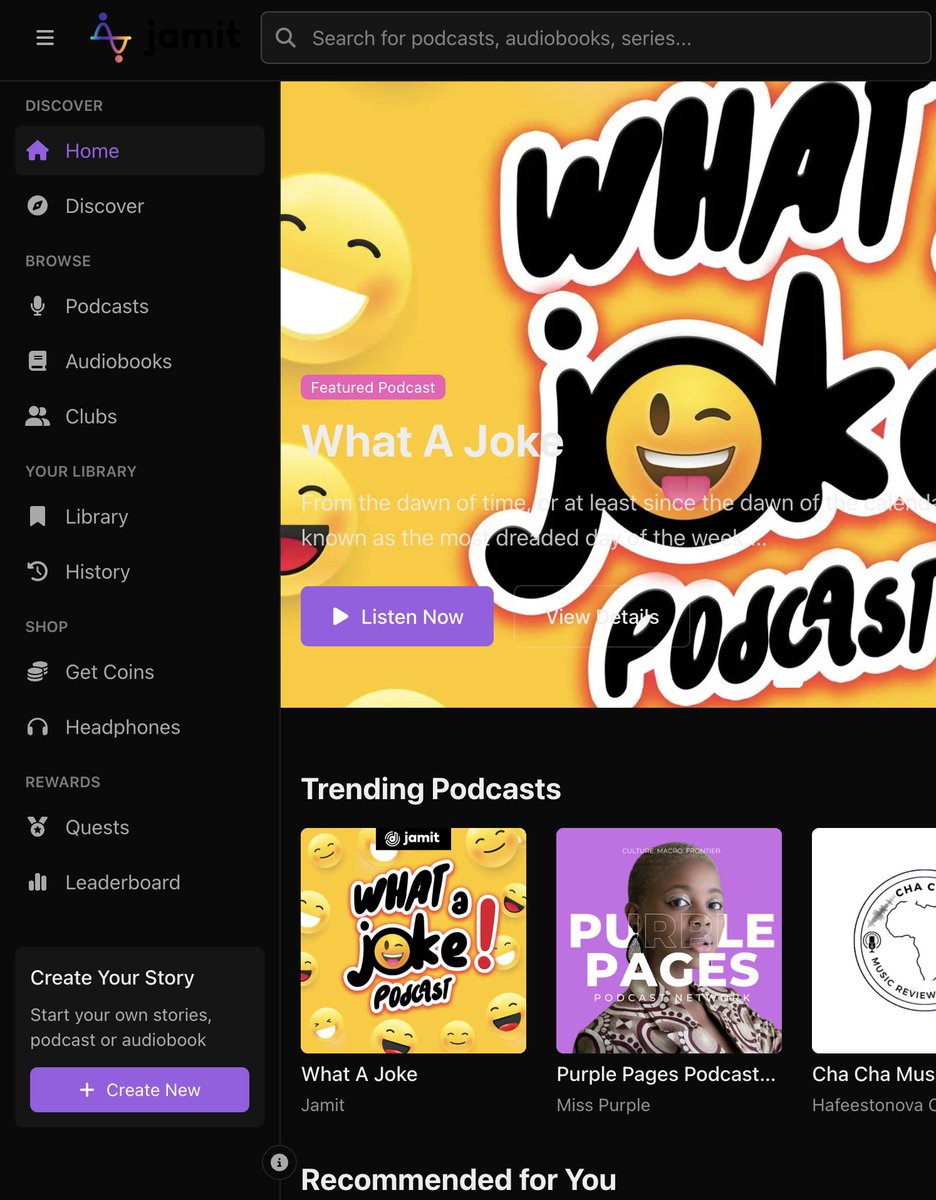The image size is (936, 1200).
Task: Open your Library
Action: [139, 517]
